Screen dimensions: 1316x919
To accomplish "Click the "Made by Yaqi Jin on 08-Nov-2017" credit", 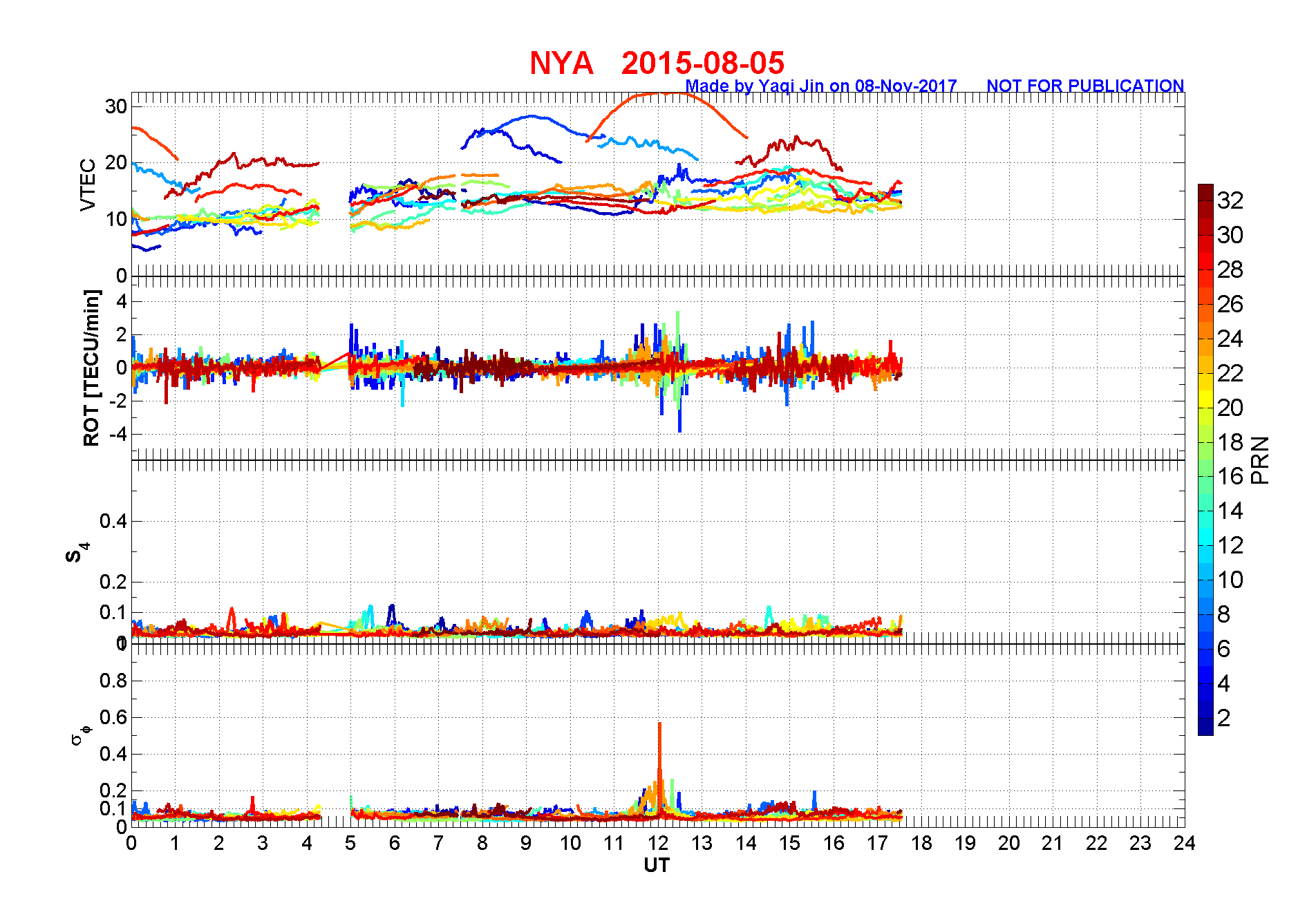I will point(821,86).
